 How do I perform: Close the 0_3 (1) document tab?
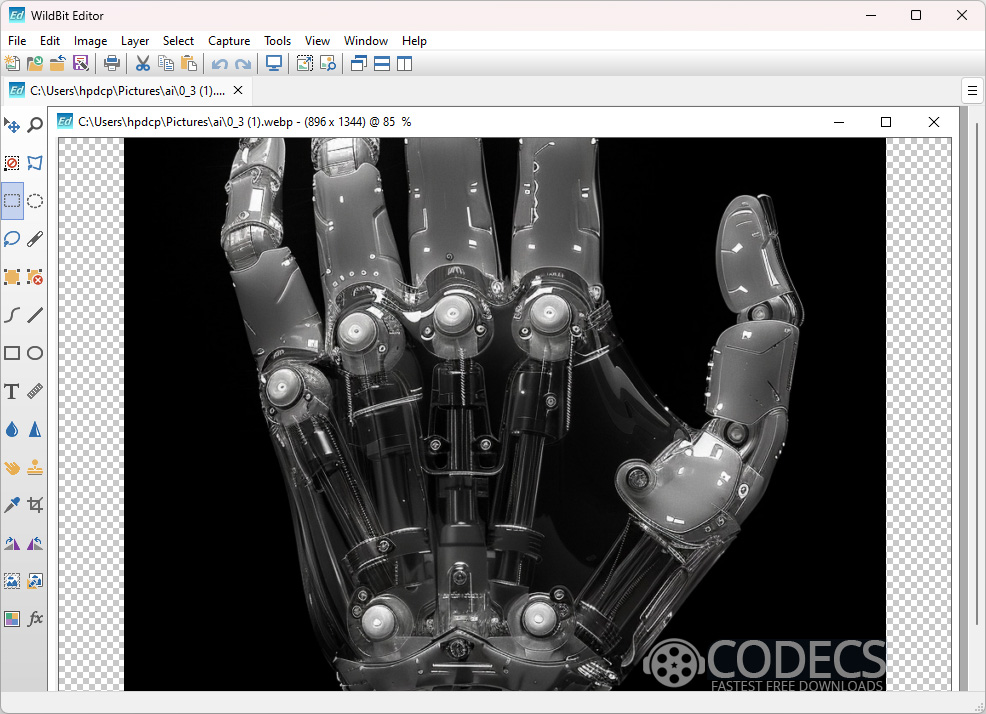point(238,91)
